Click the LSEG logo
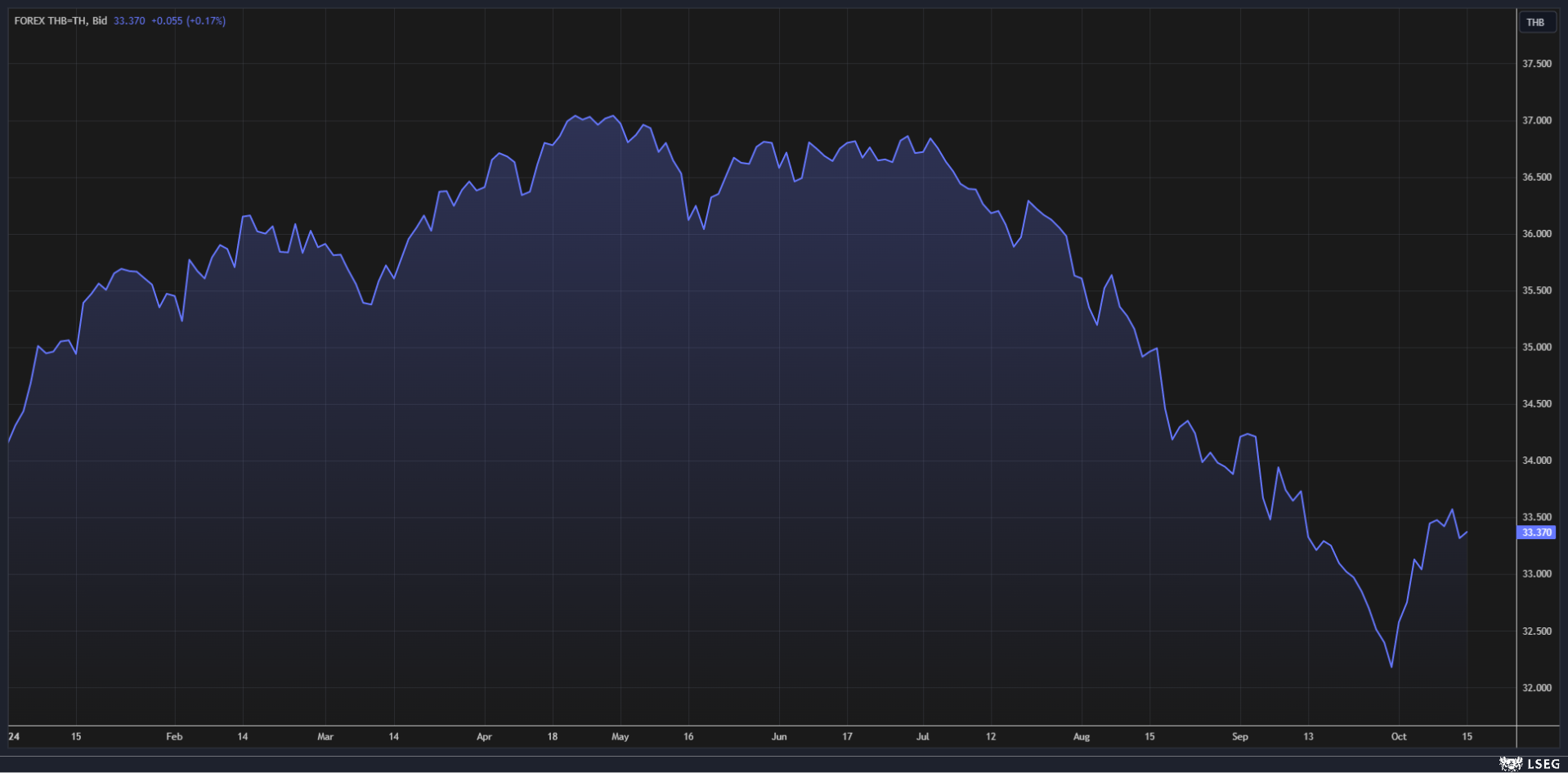This screenshot has height=773, width=1568. coord(1530,764)
